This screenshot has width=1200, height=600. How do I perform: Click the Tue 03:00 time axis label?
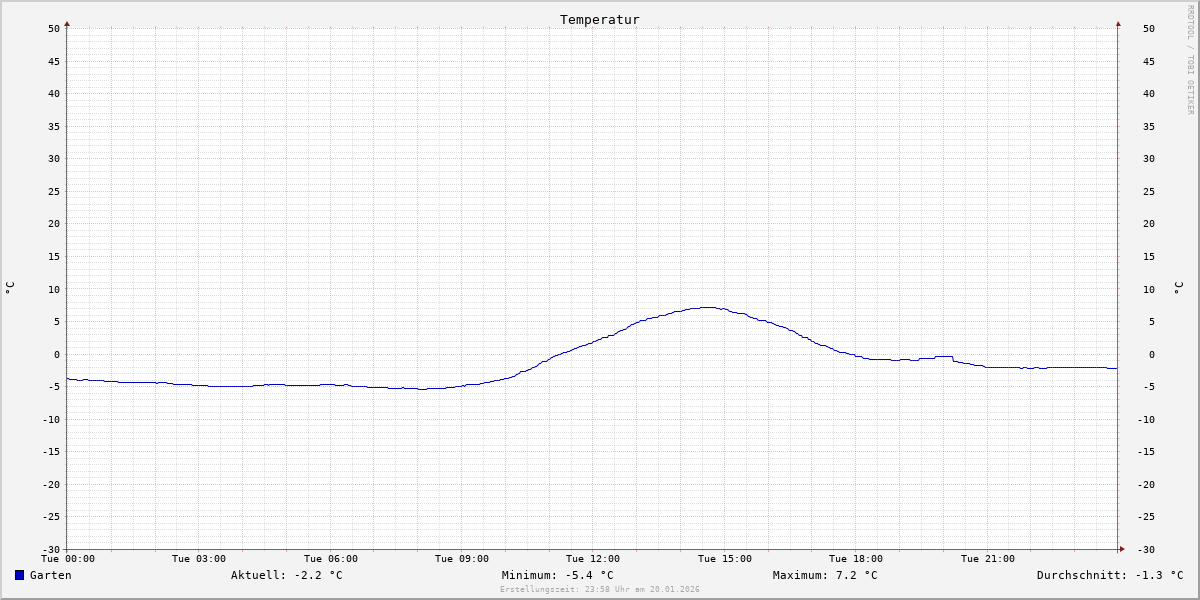pyautogui.click(x=199, y=559)
